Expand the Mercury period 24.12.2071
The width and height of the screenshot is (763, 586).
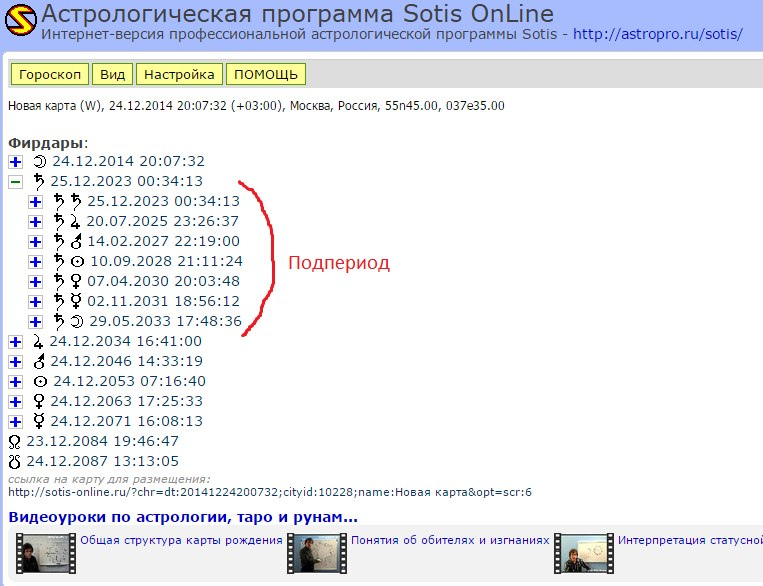pos(16,421)
